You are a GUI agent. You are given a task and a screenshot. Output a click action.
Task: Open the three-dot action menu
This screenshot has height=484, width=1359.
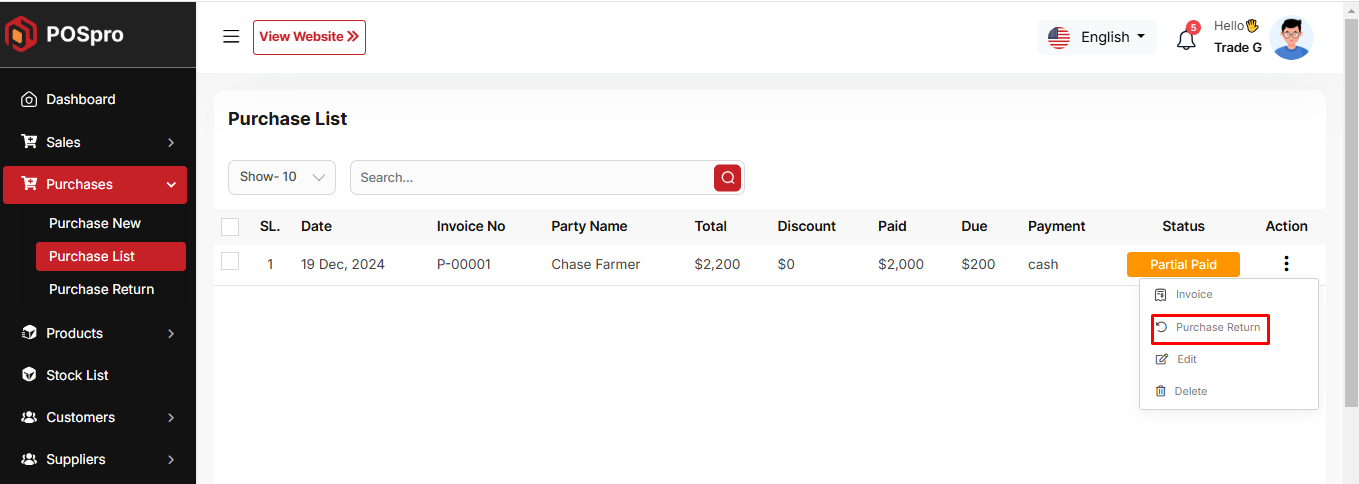1286,264
